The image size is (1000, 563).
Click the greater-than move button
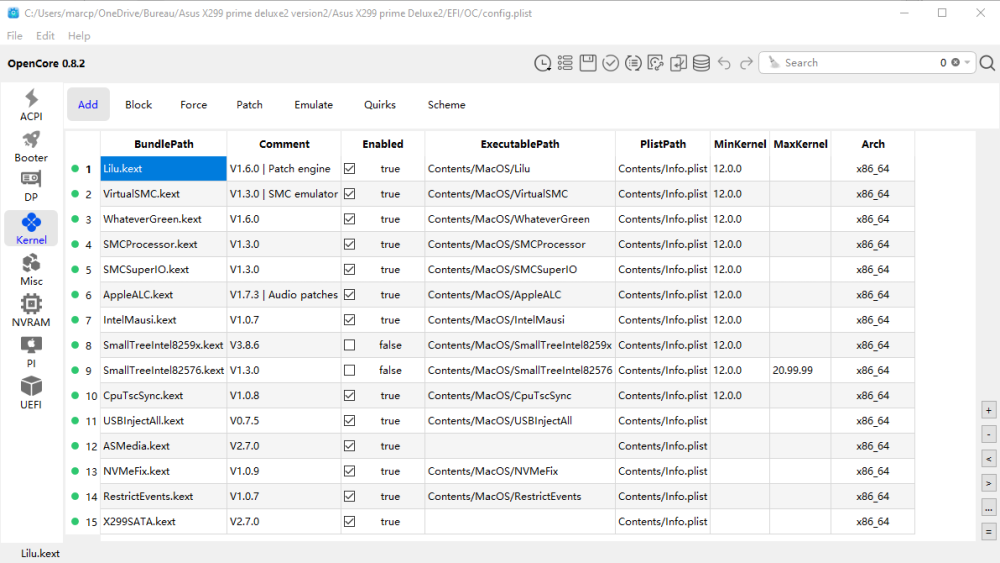(989, 483)
